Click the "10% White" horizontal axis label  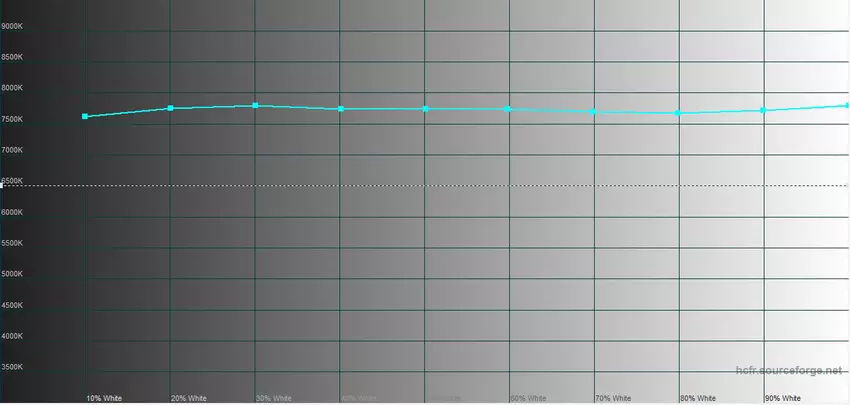coord(104,398)
